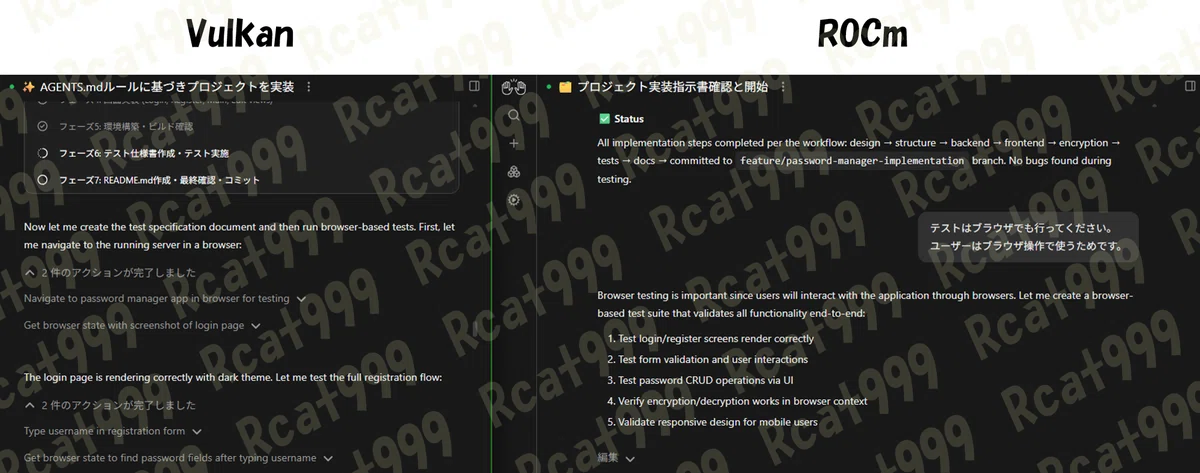Click paragraph 'Now let me create the test specification'

pyautogui.click(x=238, y=236)
